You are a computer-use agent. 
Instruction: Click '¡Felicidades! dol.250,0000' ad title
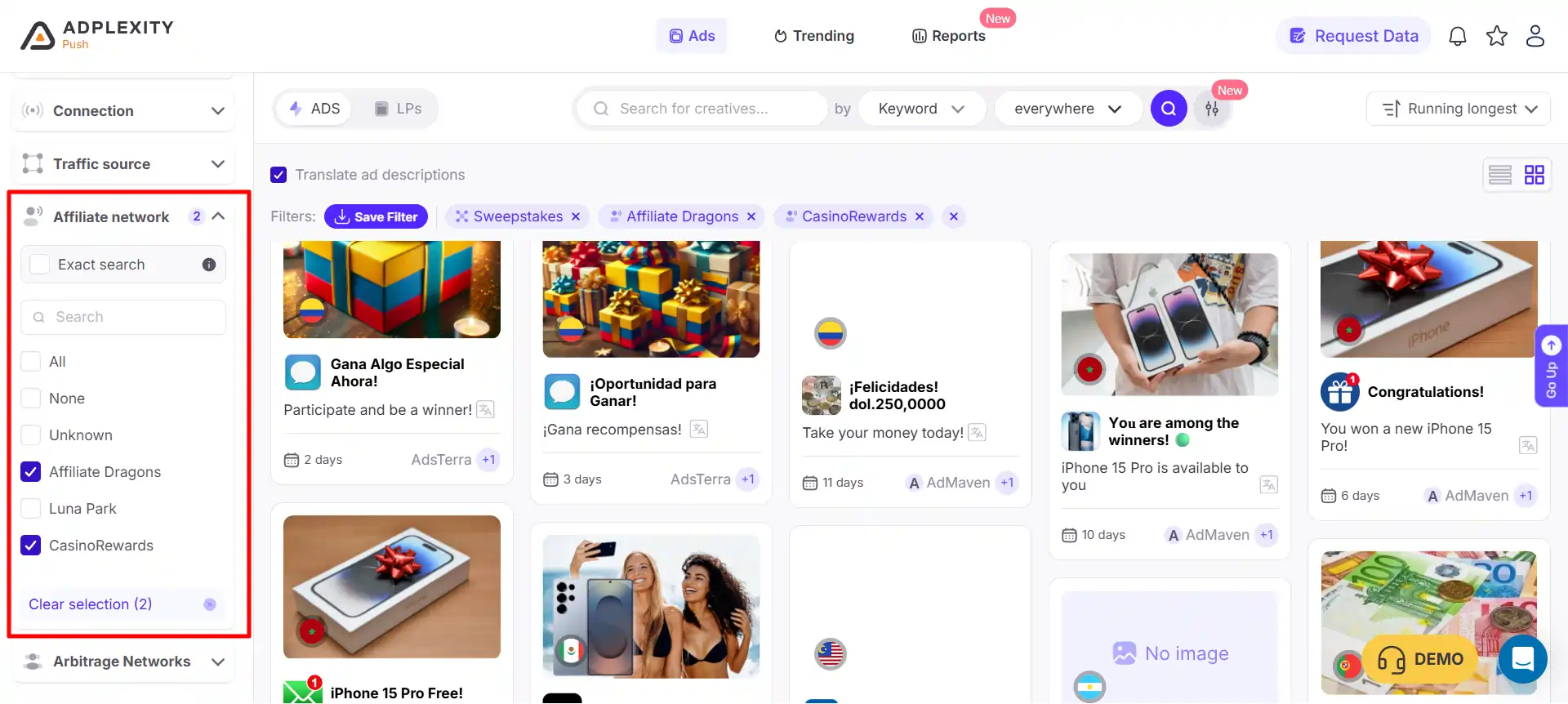(897, 395)
